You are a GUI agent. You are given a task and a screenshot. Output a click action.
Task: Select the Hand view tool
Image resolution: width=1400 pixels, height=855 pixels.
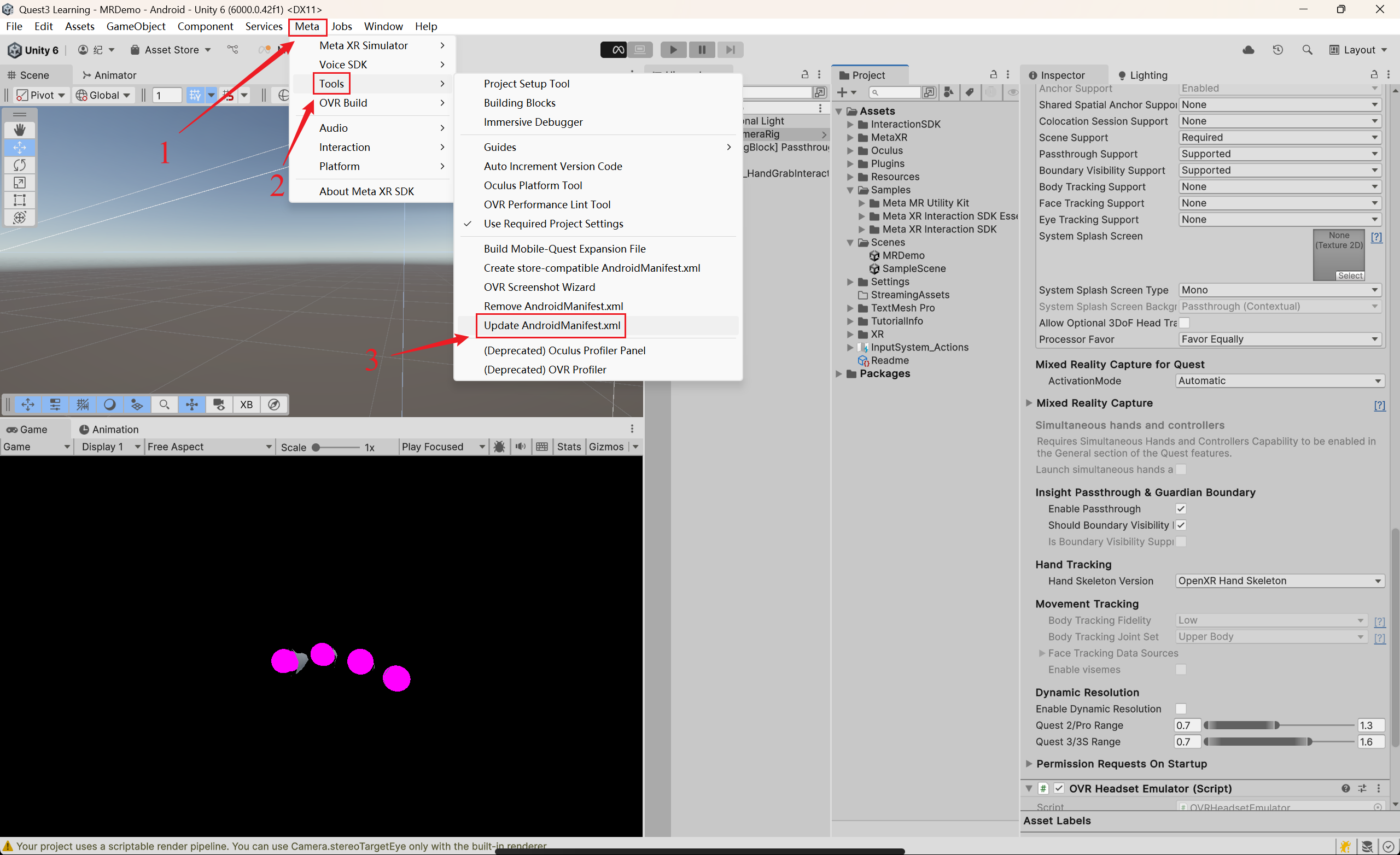(19, 130)
